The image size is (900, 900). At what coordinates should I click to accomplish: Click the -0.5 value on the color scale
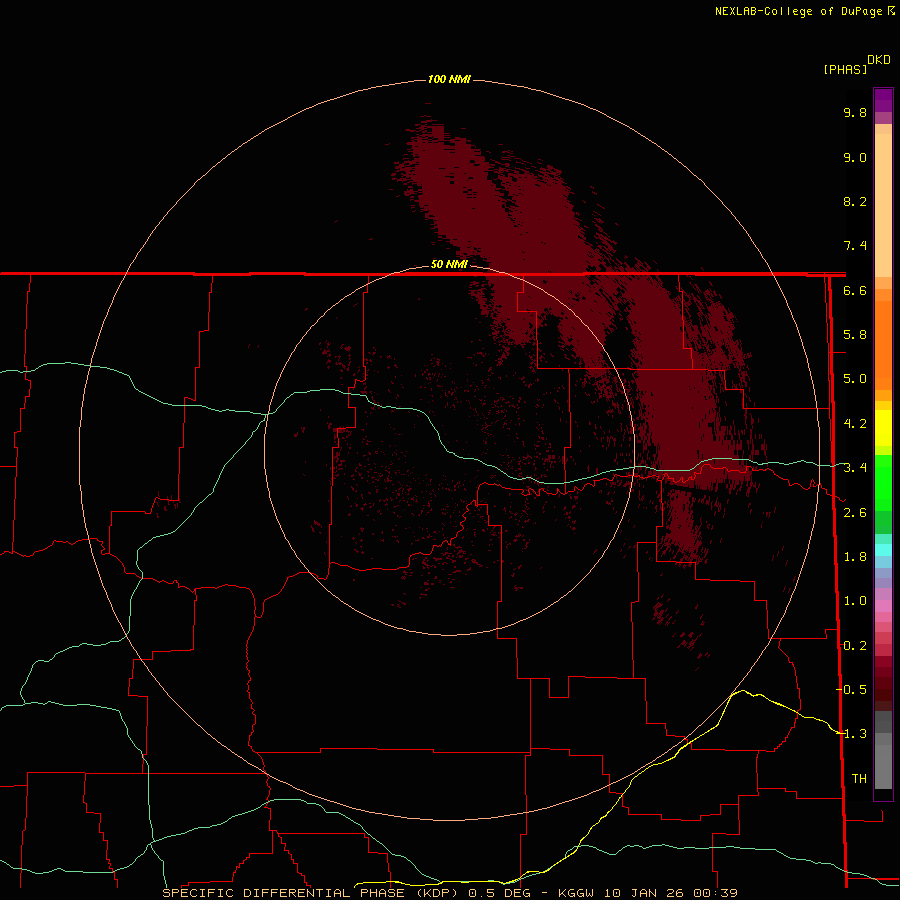point(852,689)
